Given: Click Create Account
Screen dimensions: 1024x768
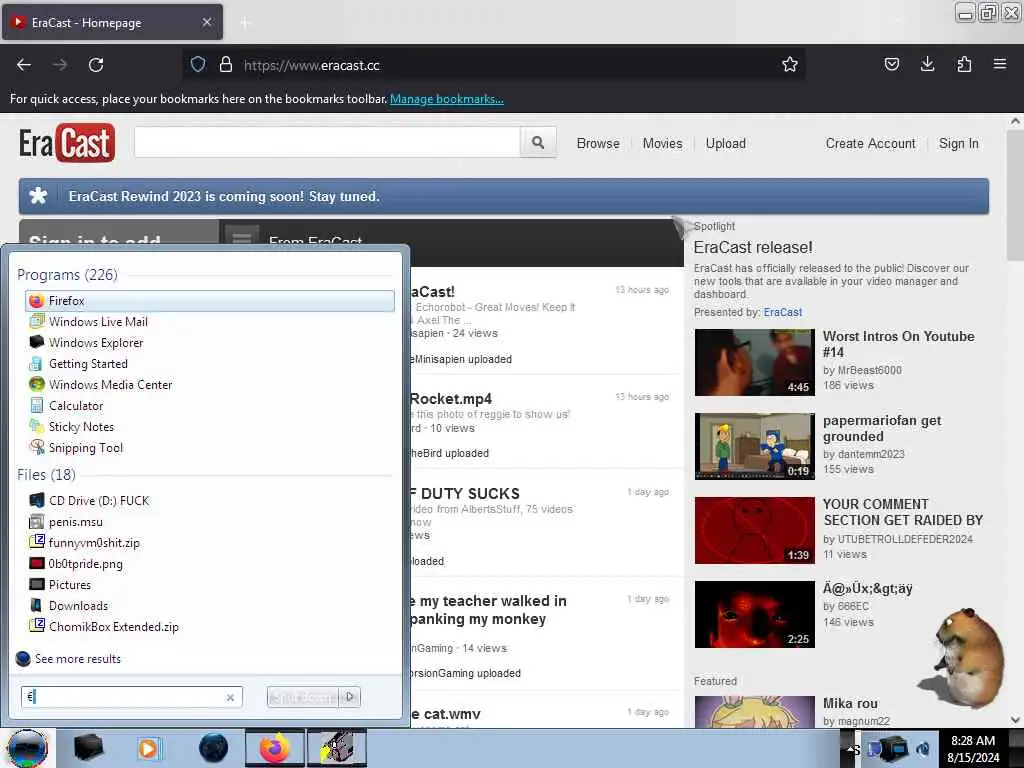Looking at the screenshot, I should click(871, 144).
